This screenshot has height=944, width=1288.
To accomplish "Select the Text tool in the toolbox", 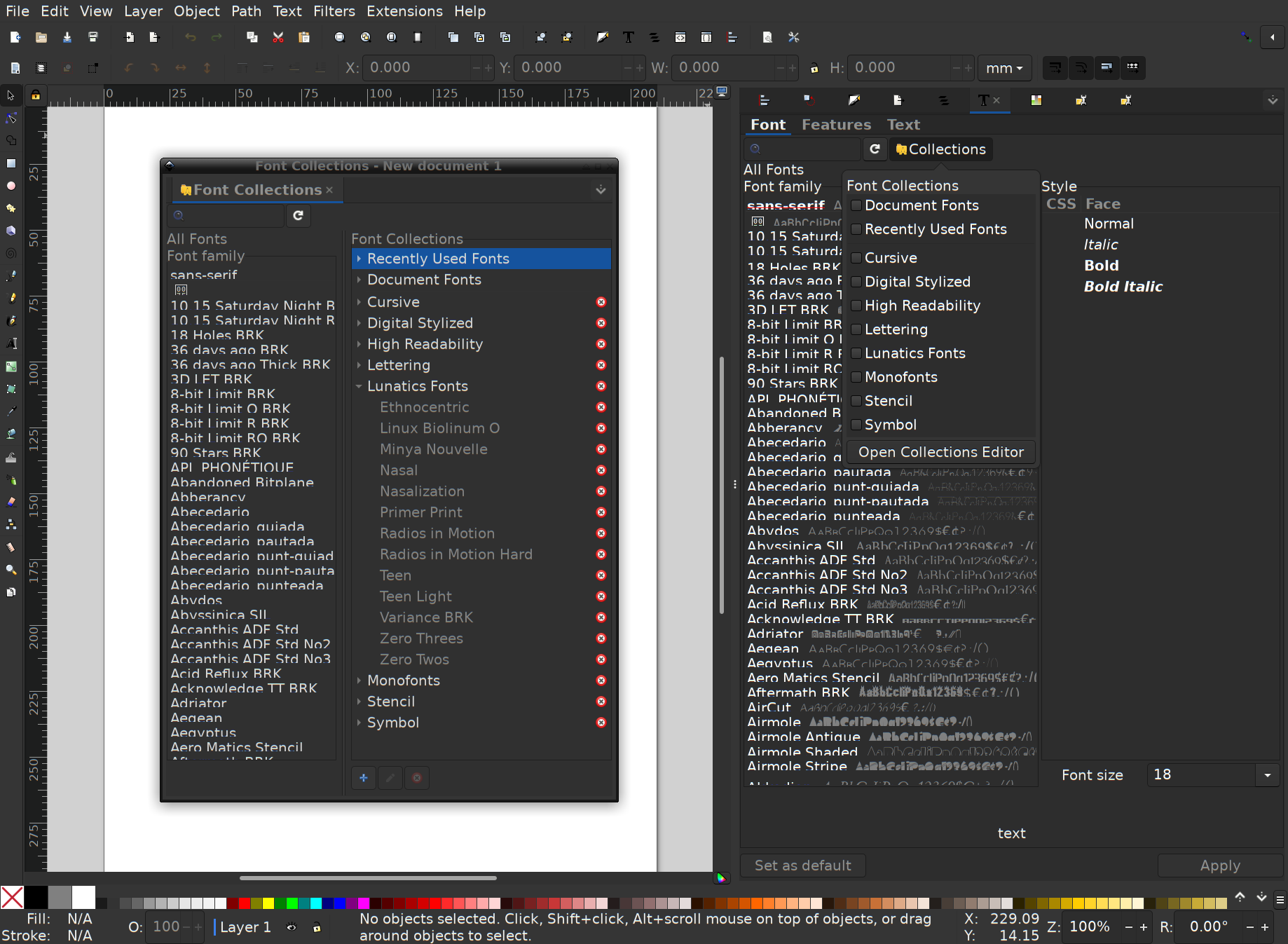I will point(11,343).
